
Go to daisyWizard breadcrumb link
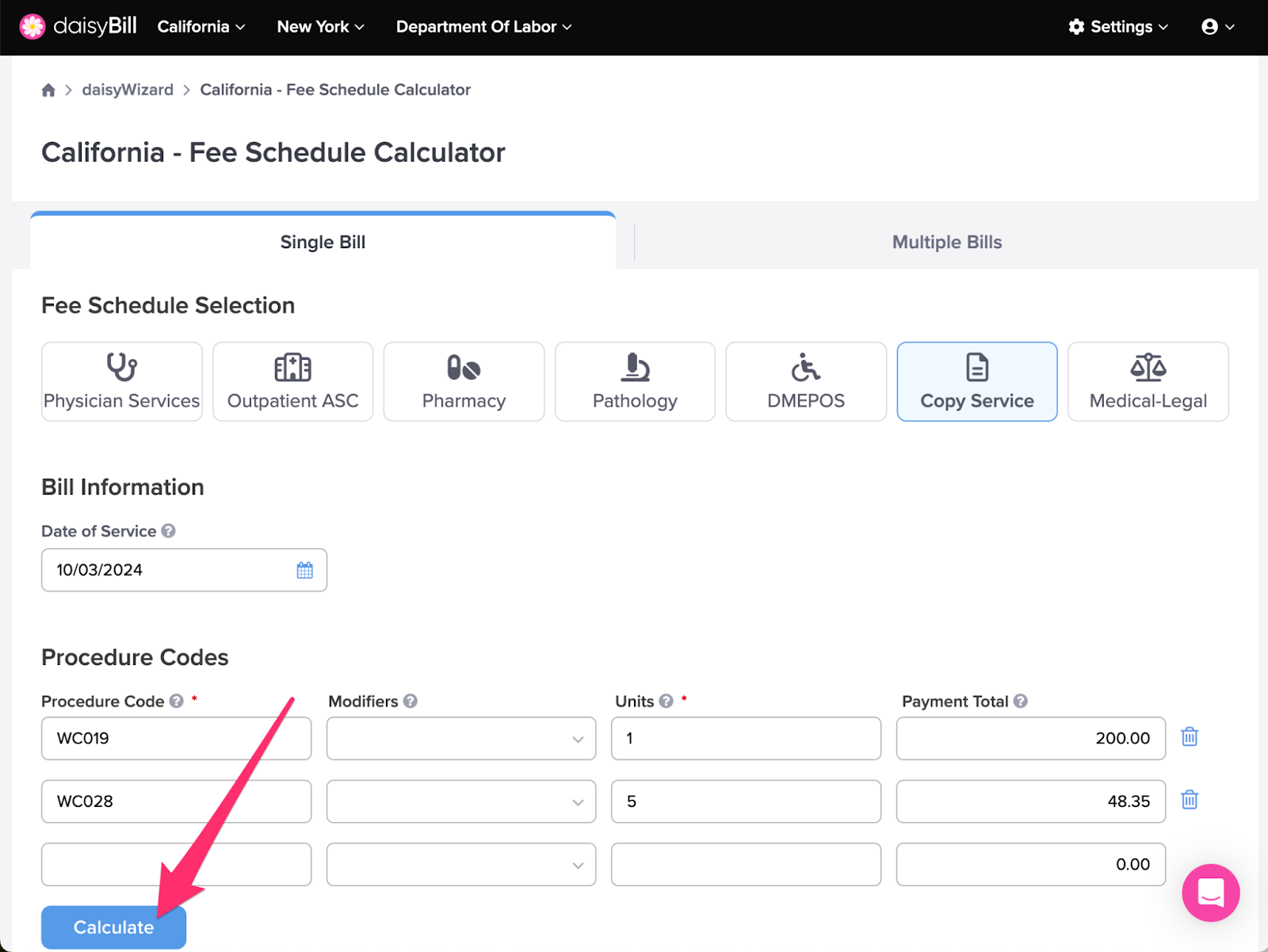coord(128,90)
